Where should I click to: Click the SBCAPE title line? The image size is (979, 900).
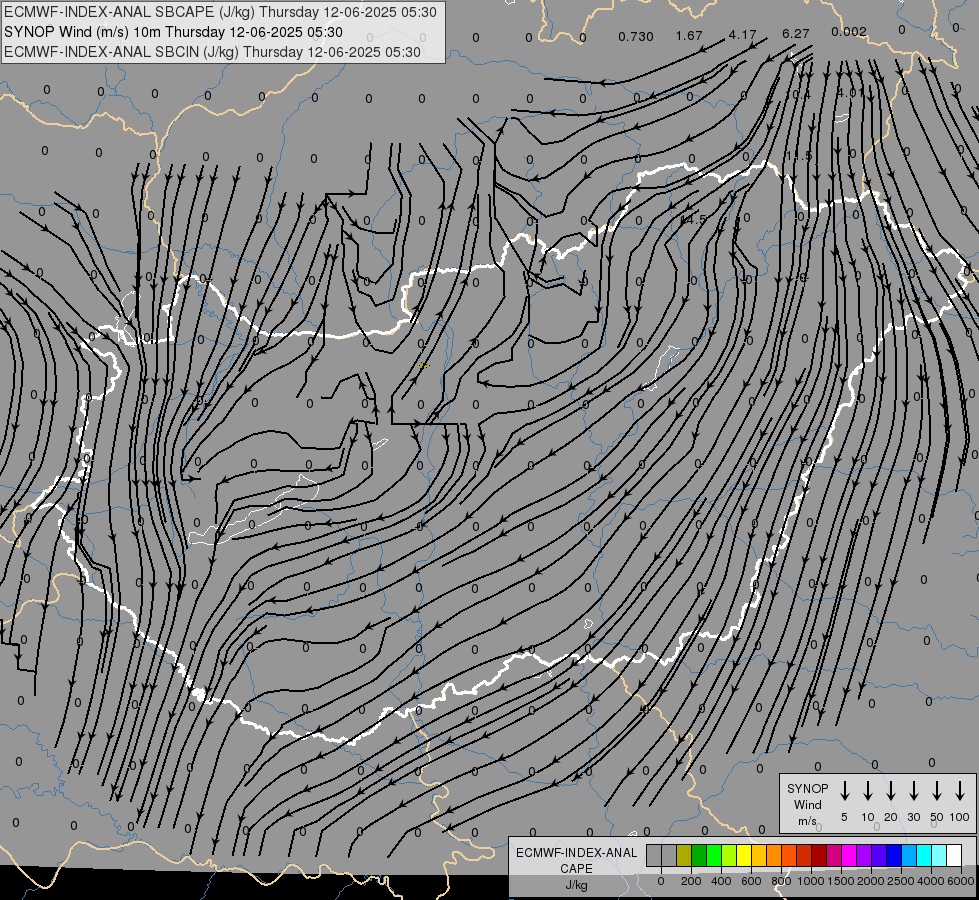pos(220,12)
